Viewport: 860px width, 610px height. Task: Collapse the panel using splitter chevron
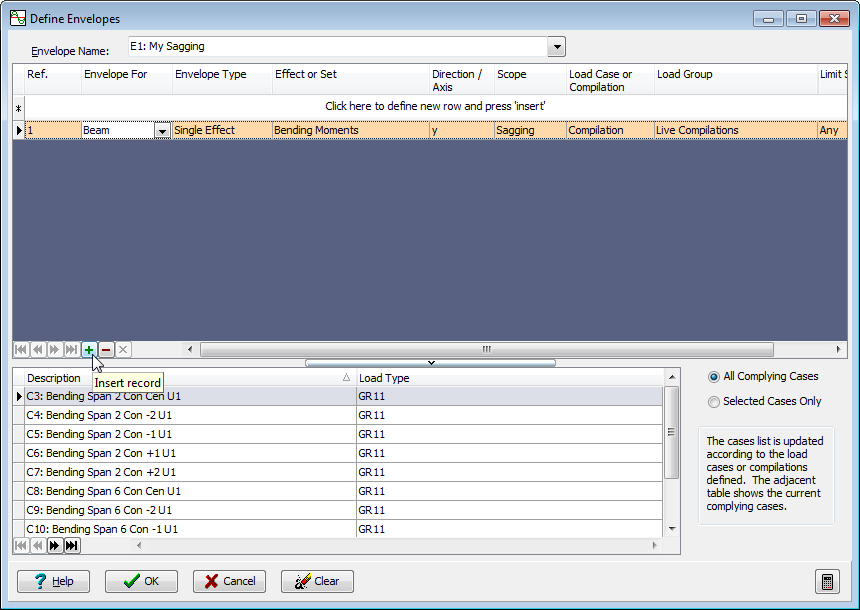[431, 363]
